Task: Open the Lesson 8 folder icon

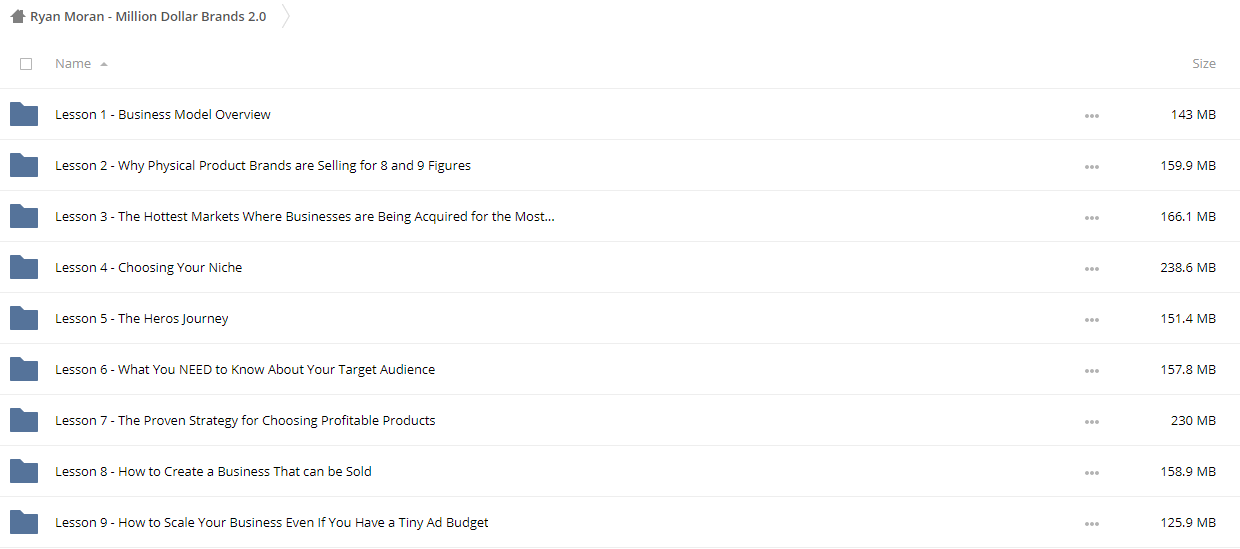Action: [24, 471]
